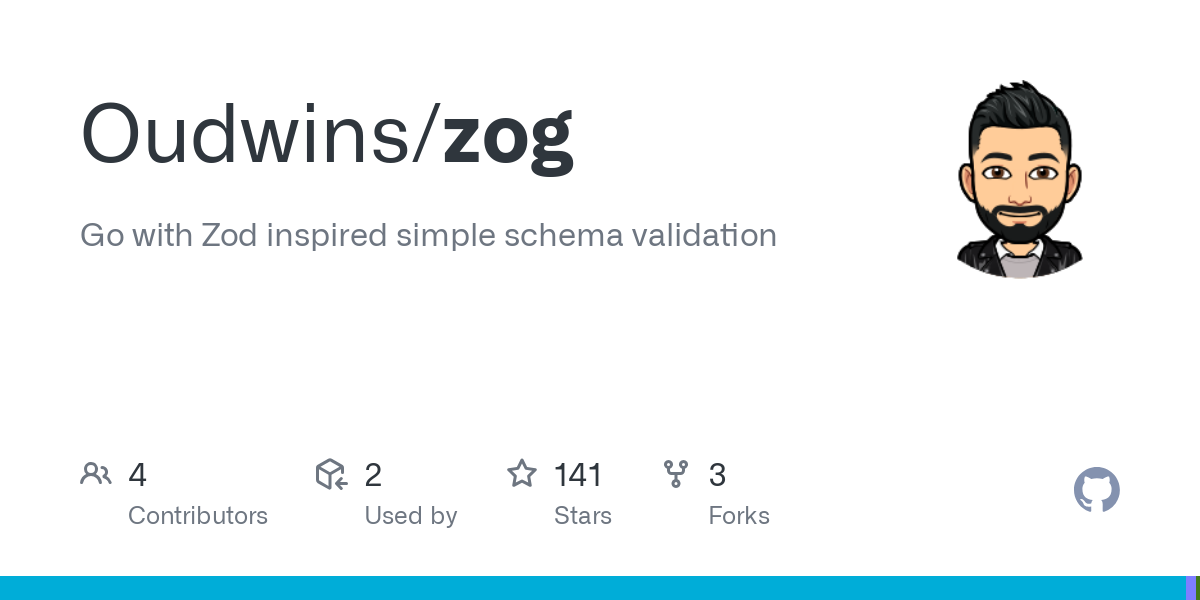1200x600 pixels.
Task: Click the GitHub Octocat logo
Action: click(x=1097, y=490)
